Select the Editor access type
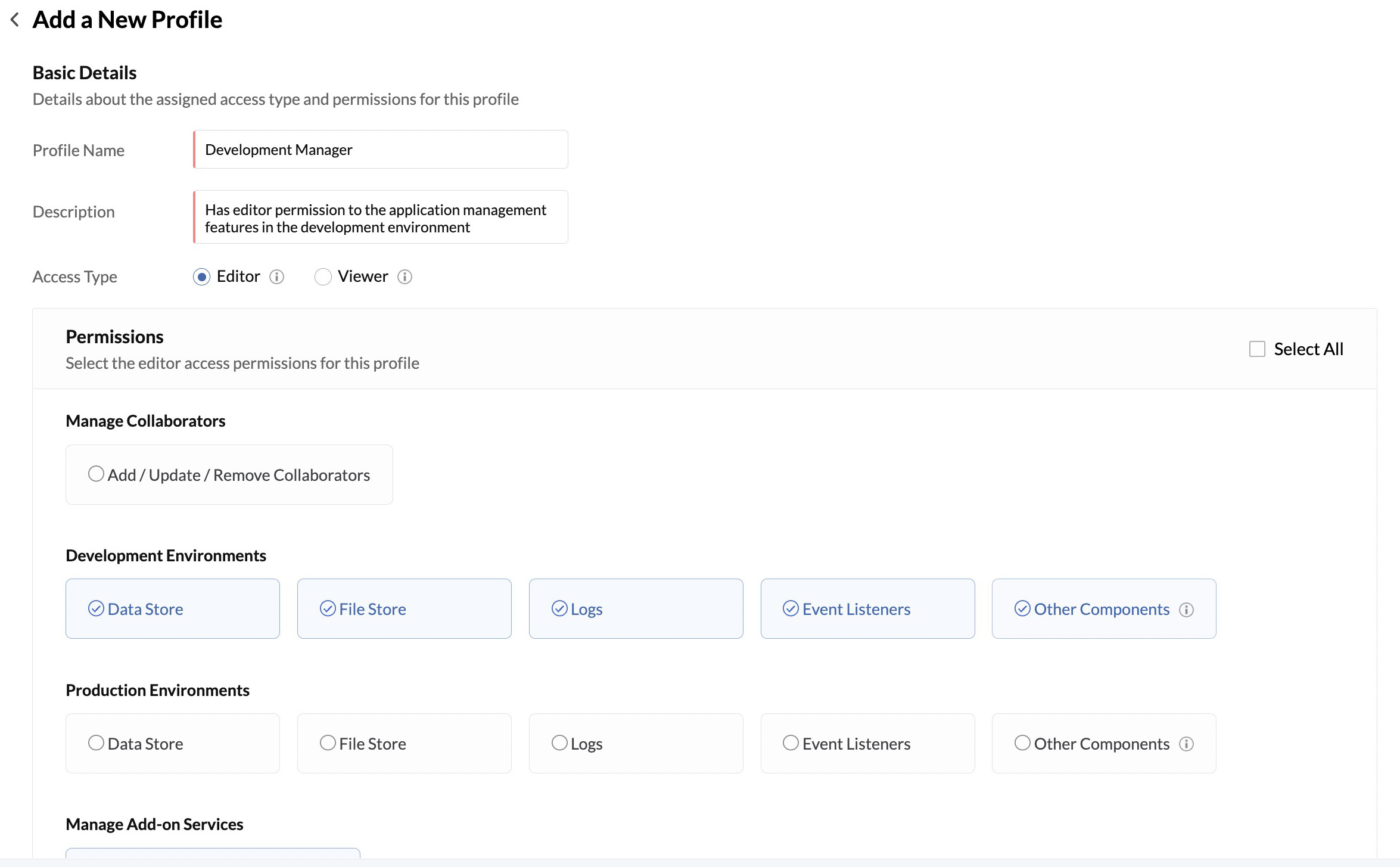 [202, 276]
